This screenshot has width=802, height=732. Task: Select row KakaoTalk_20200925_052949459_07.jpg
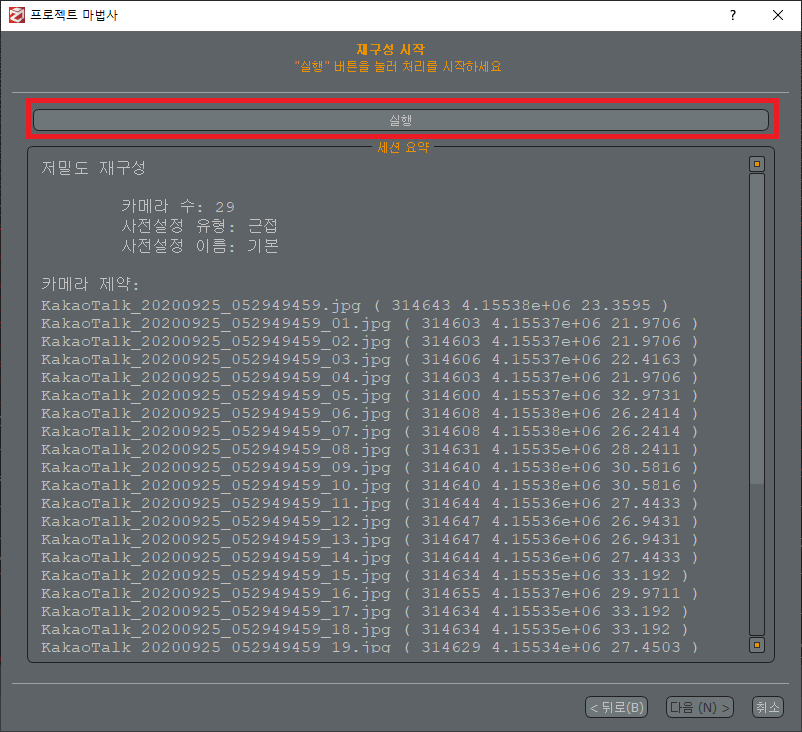tap(369, 431)
